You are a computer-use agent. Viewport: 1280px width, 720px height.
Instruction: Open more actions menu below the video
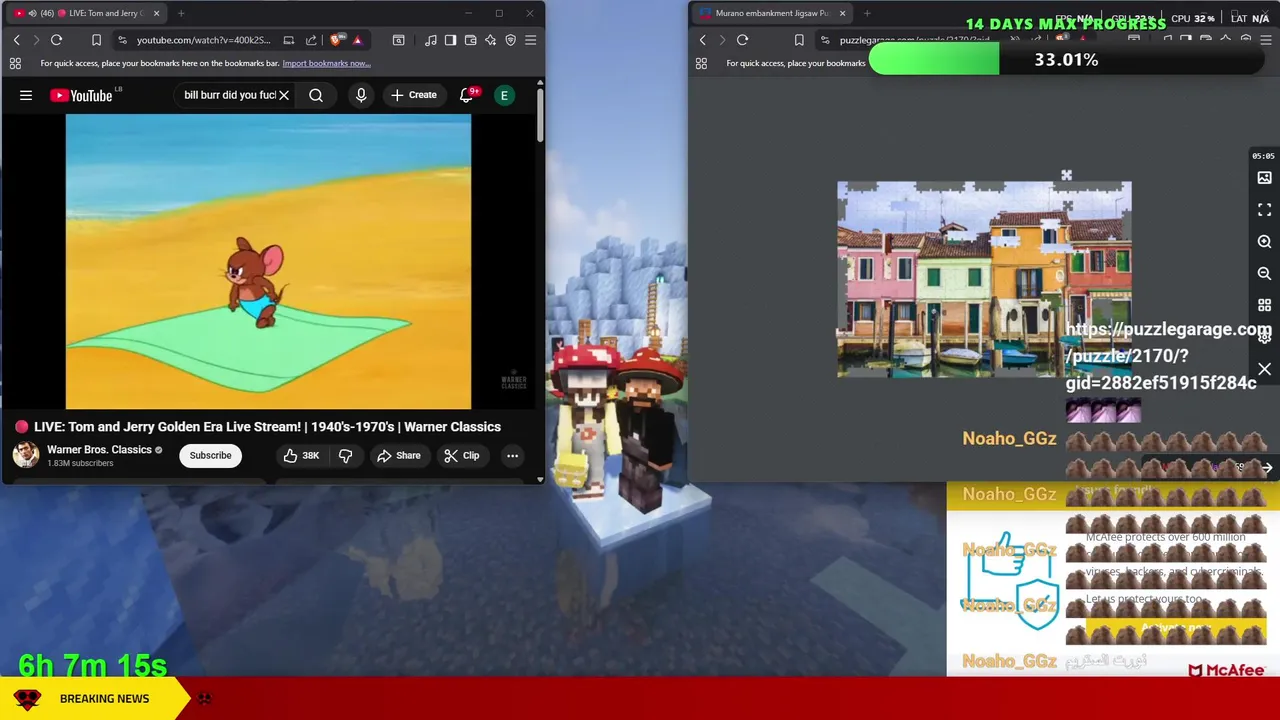point(512,455)
